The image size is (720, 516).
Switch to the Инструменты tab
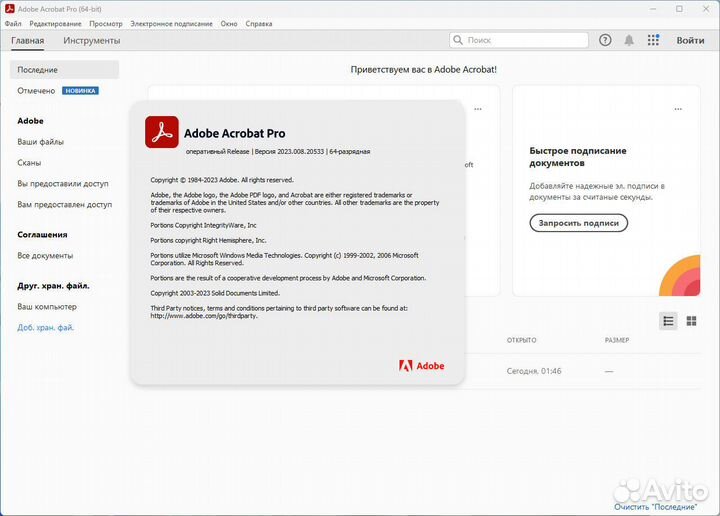point(92,40)
